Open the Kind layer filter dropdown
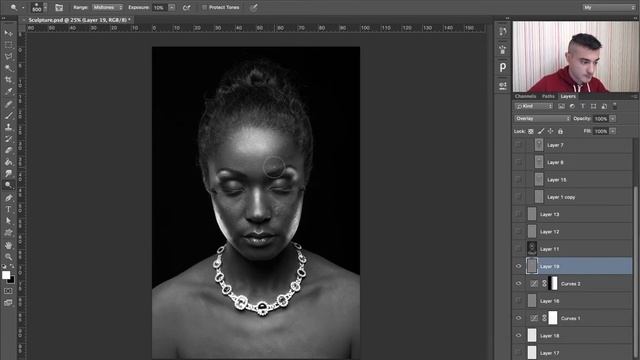The width and height of the screenshot is (640, 360). click(533, 106)
